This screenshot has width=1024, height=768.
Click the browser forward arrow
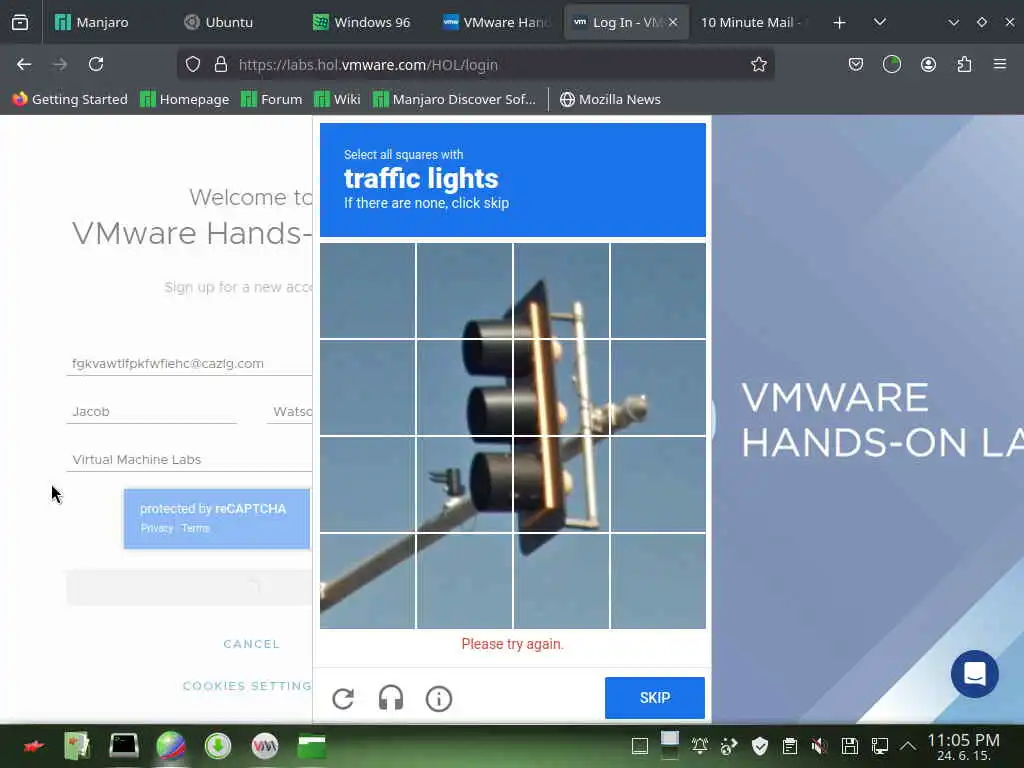60,64
